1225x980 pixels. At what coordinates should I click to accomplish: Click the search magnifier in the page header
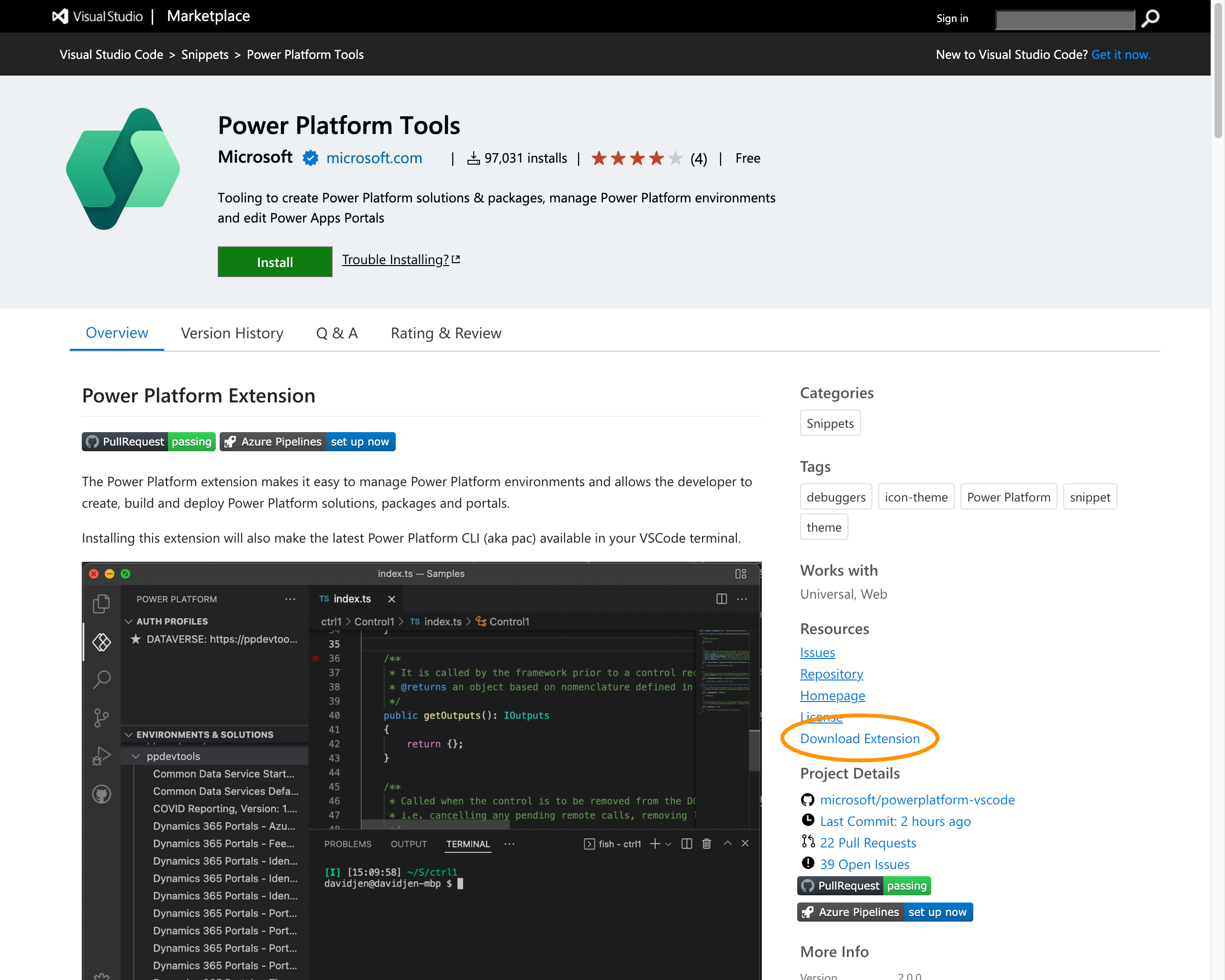pos(1149,18)
